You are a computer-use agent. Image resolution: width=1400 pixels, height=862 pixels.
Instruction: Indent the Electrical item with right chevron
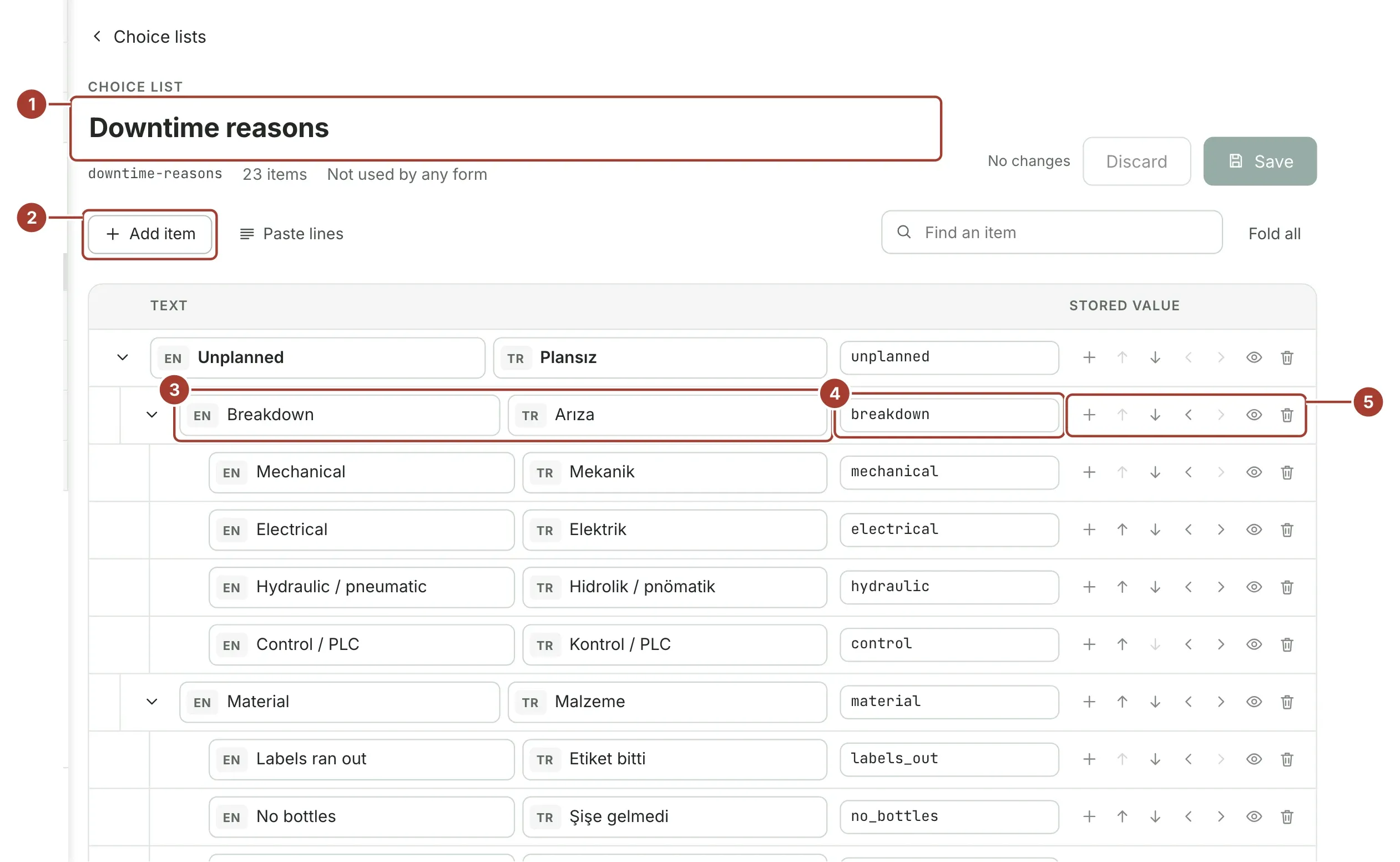tap(1221, 530)
